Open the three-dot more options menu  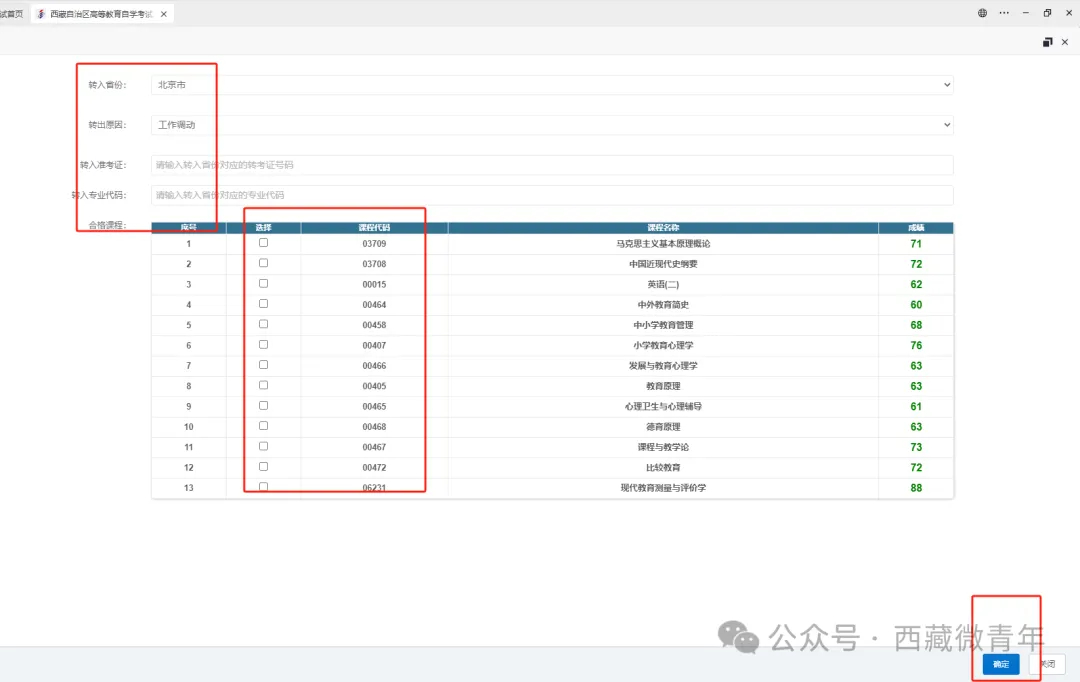point(1003,13)
